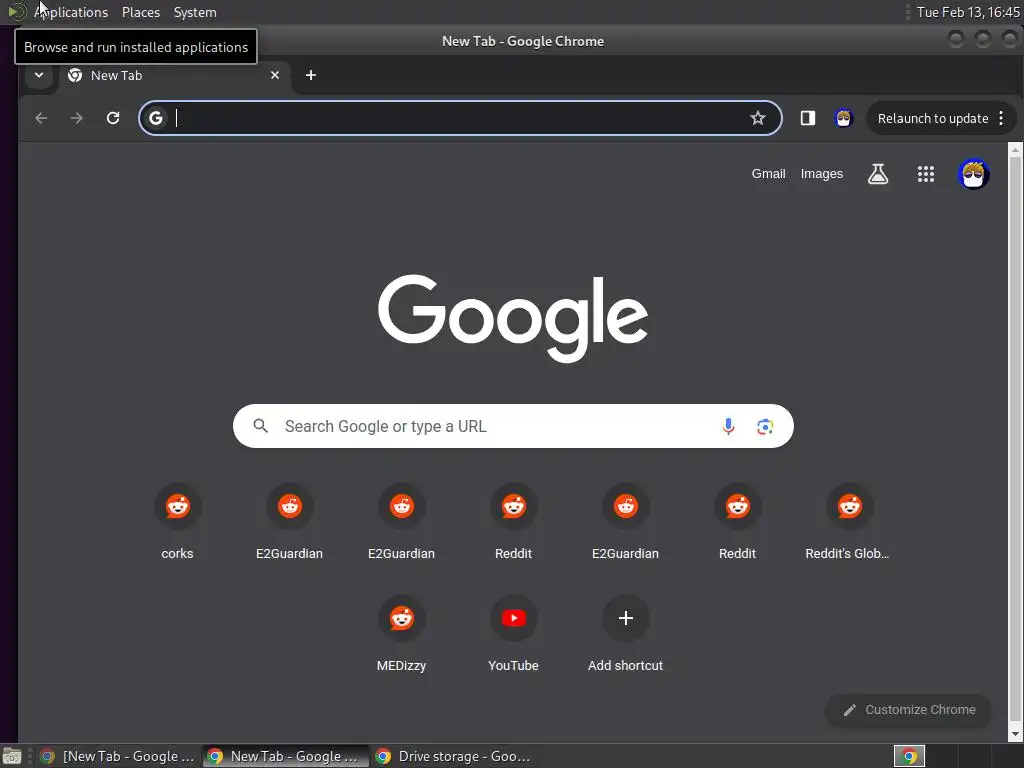Image resolution: width=1024 pixels, height=768 pixels.
Task: Open the Images link
Action: point(822,174)
